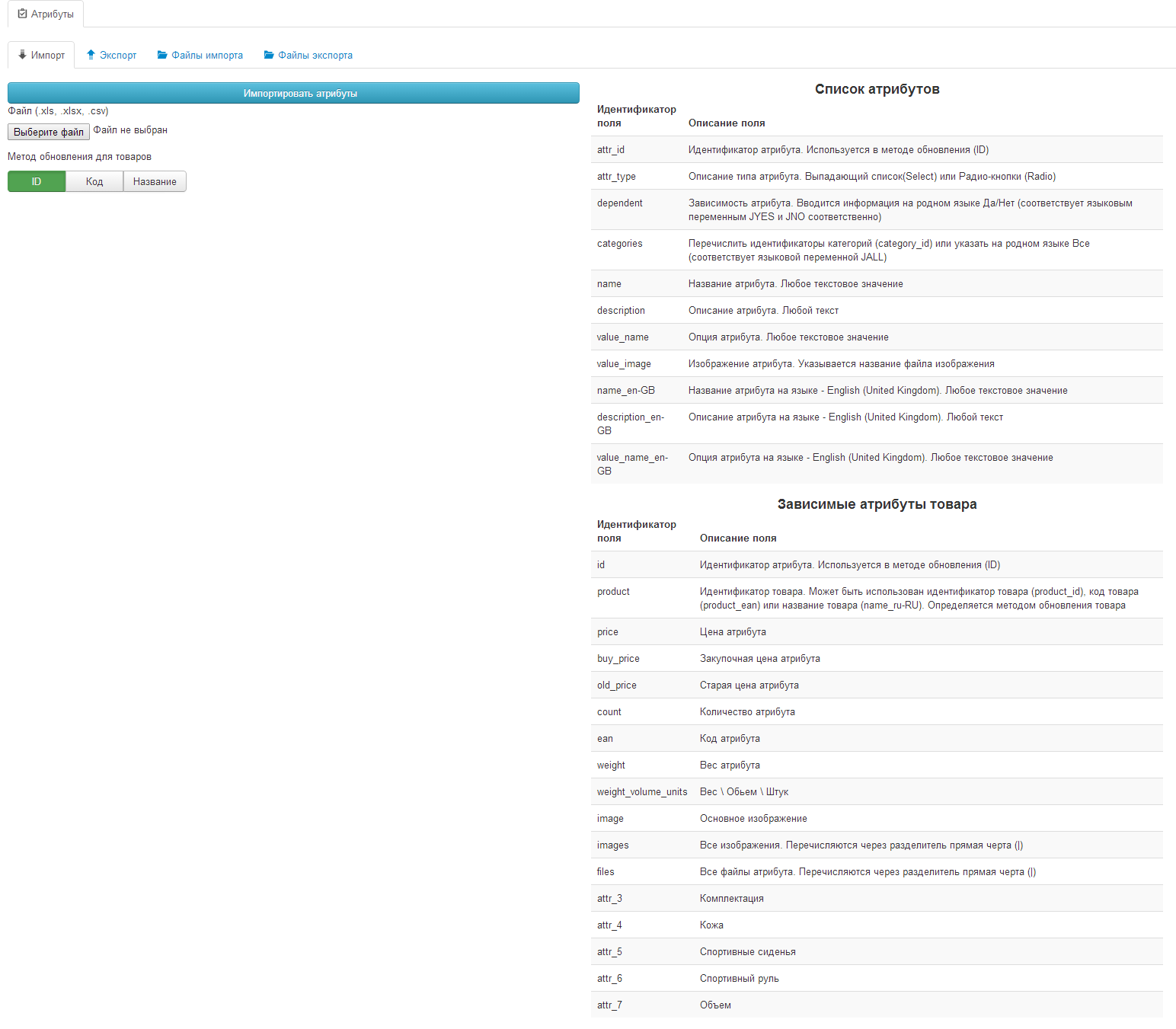Viewport: 1176px width, 1029px height.
Task: Click the Файлы импорта folder icon
Action: click(162, 55)
